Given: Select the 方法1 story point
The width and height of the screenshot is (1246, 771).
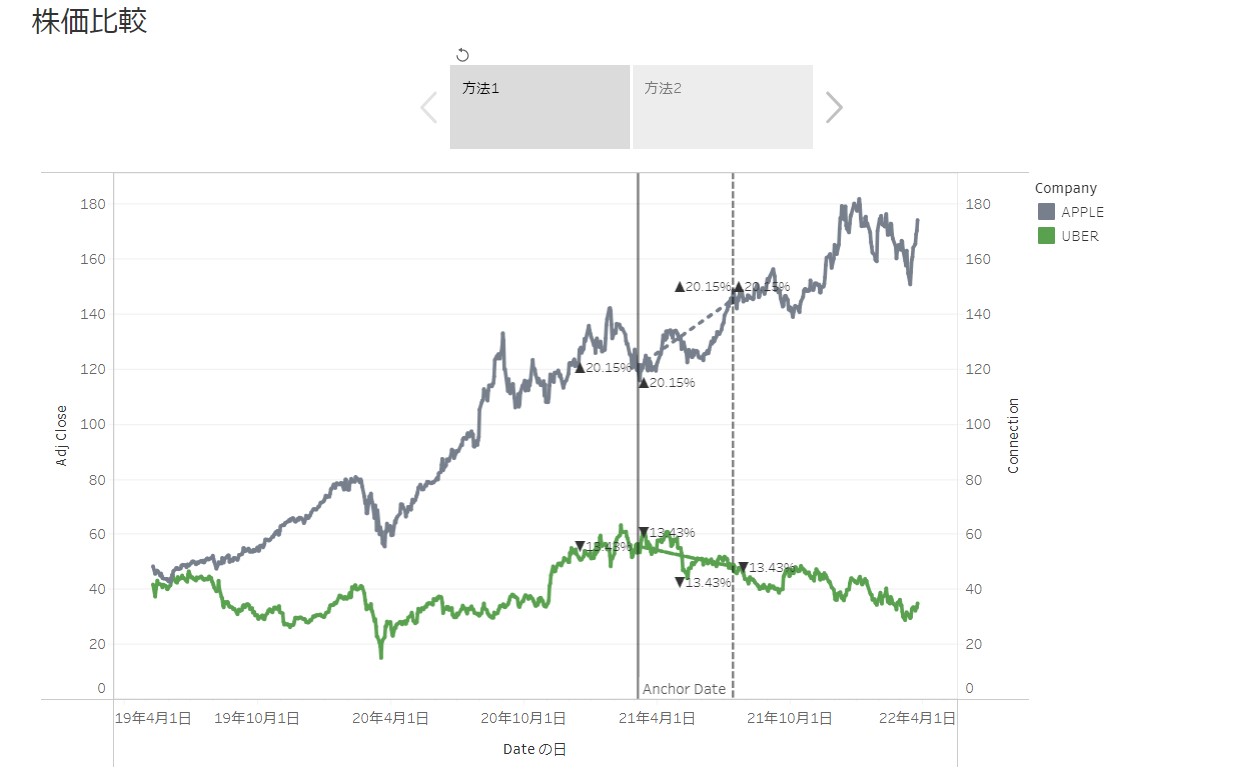Looking at the screenshot, I should pyautogui.click(x=540, y=106).
